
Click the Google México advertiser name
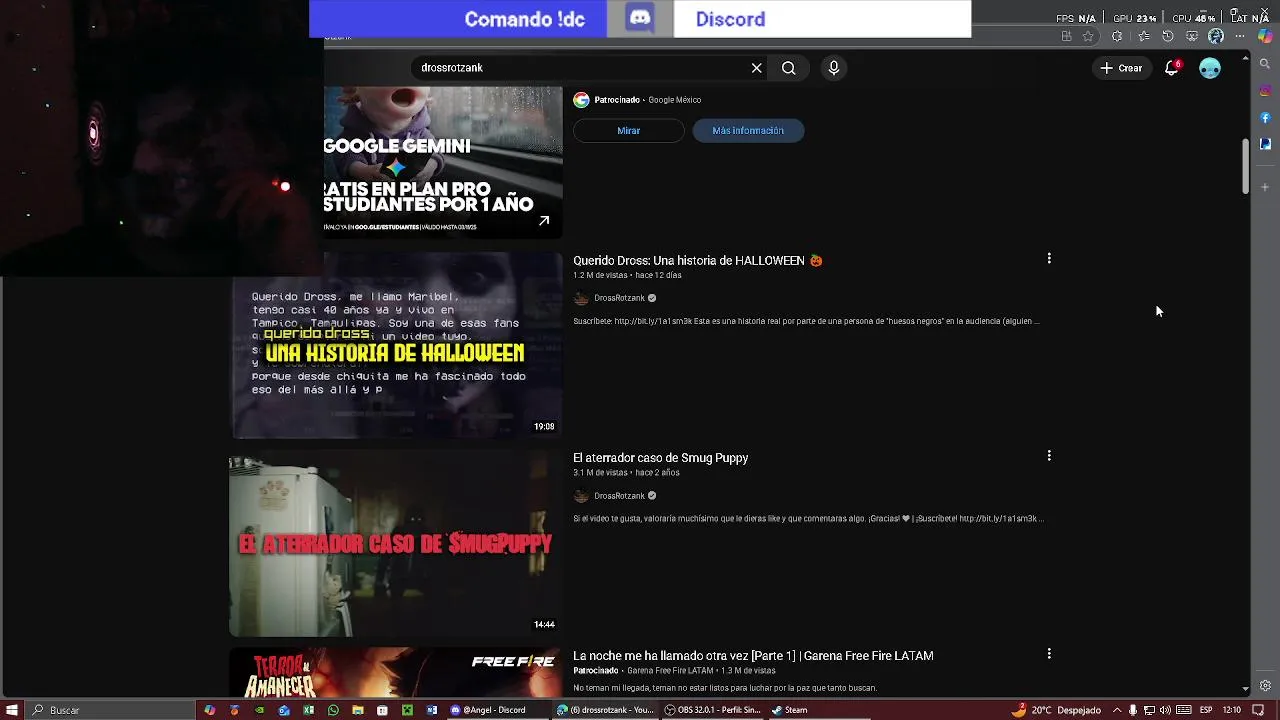[x=674, y=100]
